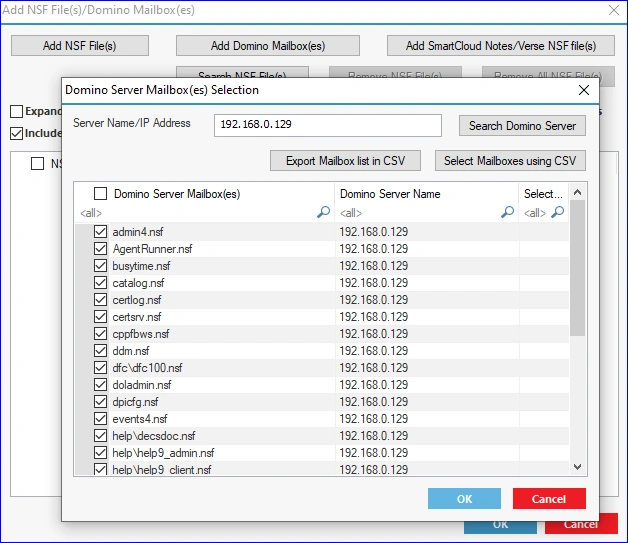Select the certlog.nsf row text
Screen dimensions: 628x543
137,300
